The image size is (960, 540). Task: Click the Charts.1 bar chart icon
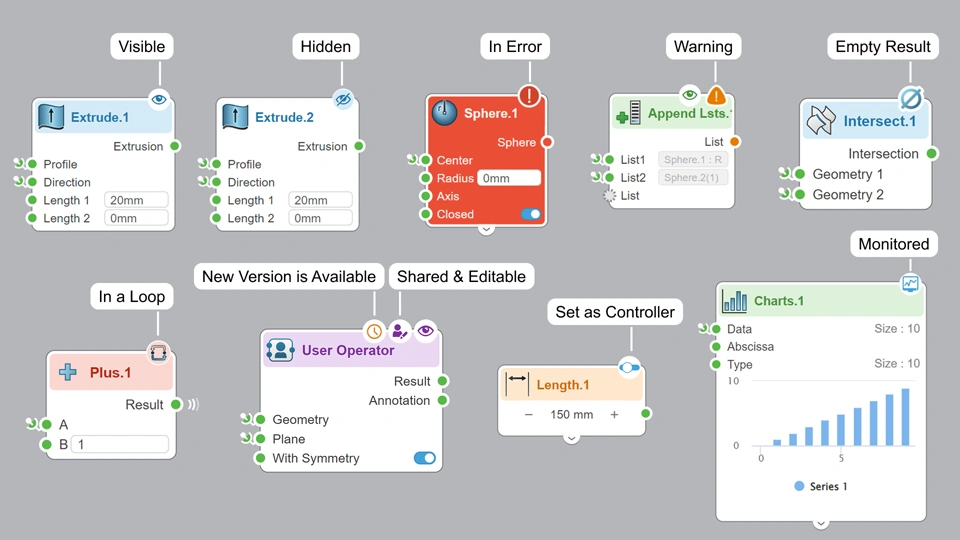(x=735, y=301)
